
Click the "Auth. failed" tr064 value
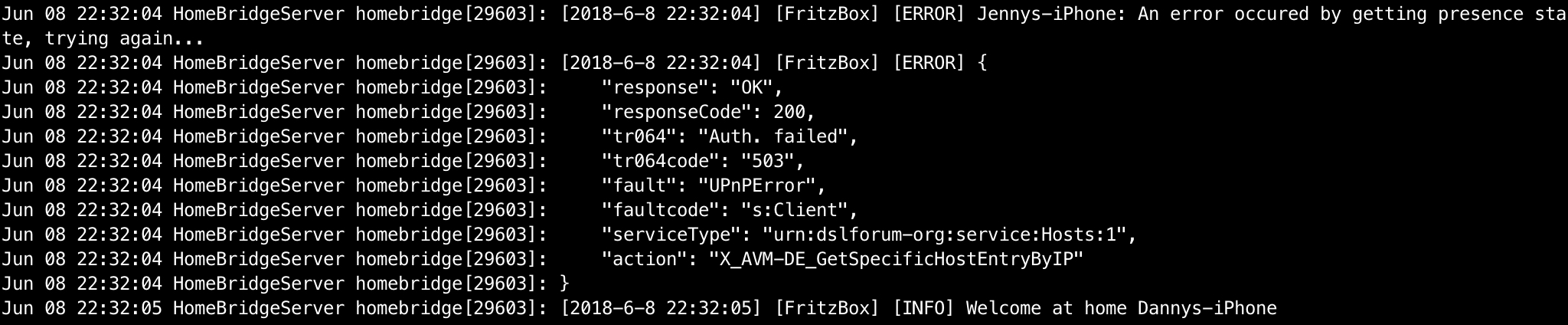click(x=778, y=136)
